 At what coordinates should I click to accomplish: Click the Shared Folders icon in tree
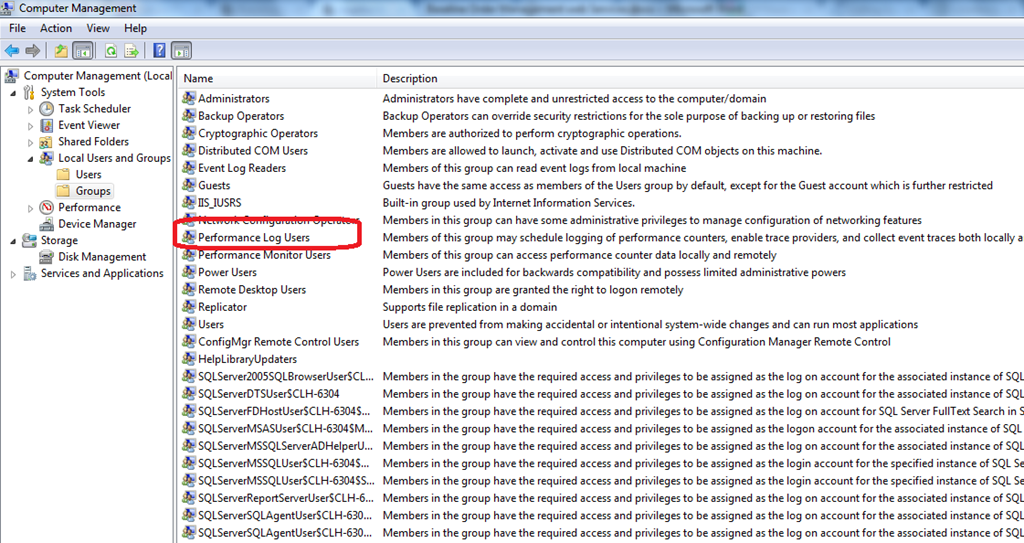(x=46, y=142)
